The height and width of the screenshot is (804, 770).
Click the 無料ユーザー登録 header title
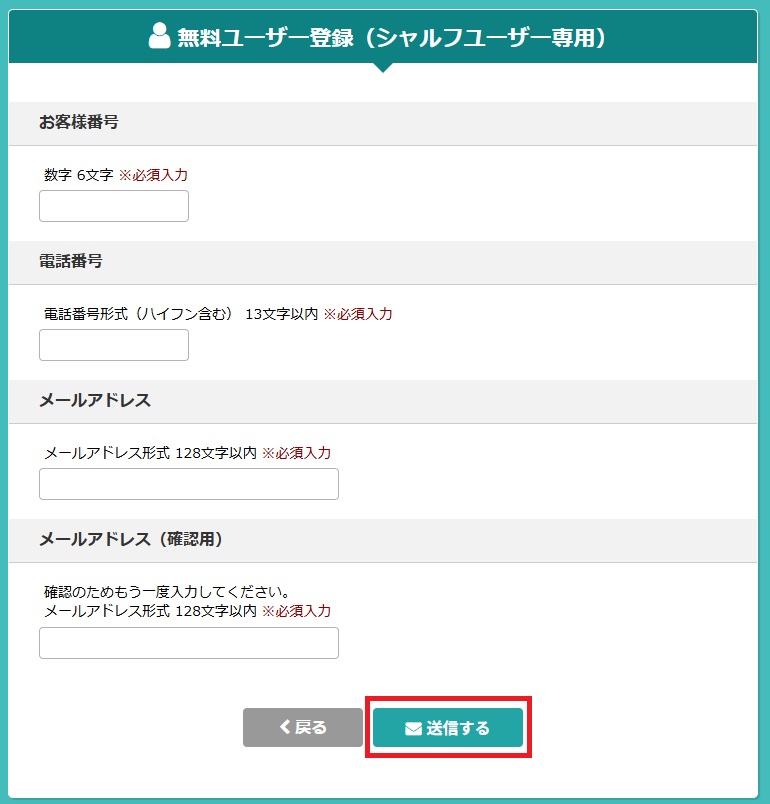click(x=392, y=37)
